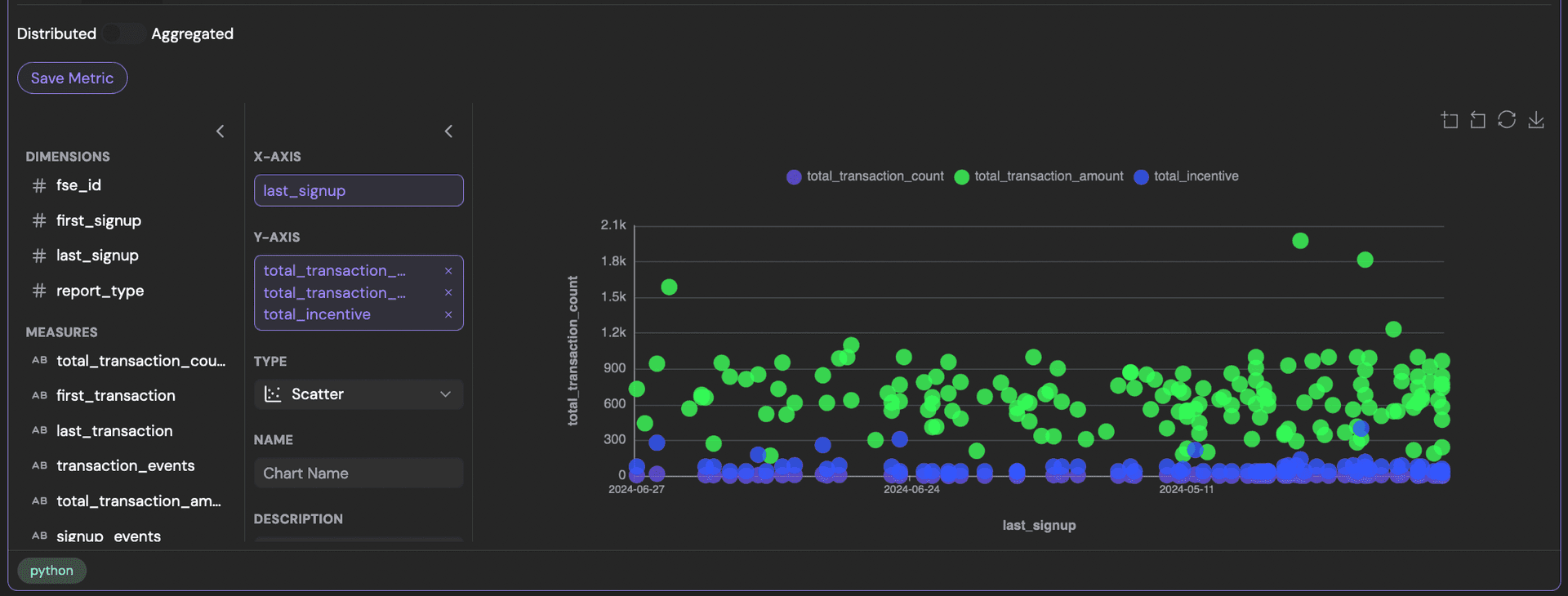
Task: Click the total_transaction_count y-axis title
Action: 572,350
